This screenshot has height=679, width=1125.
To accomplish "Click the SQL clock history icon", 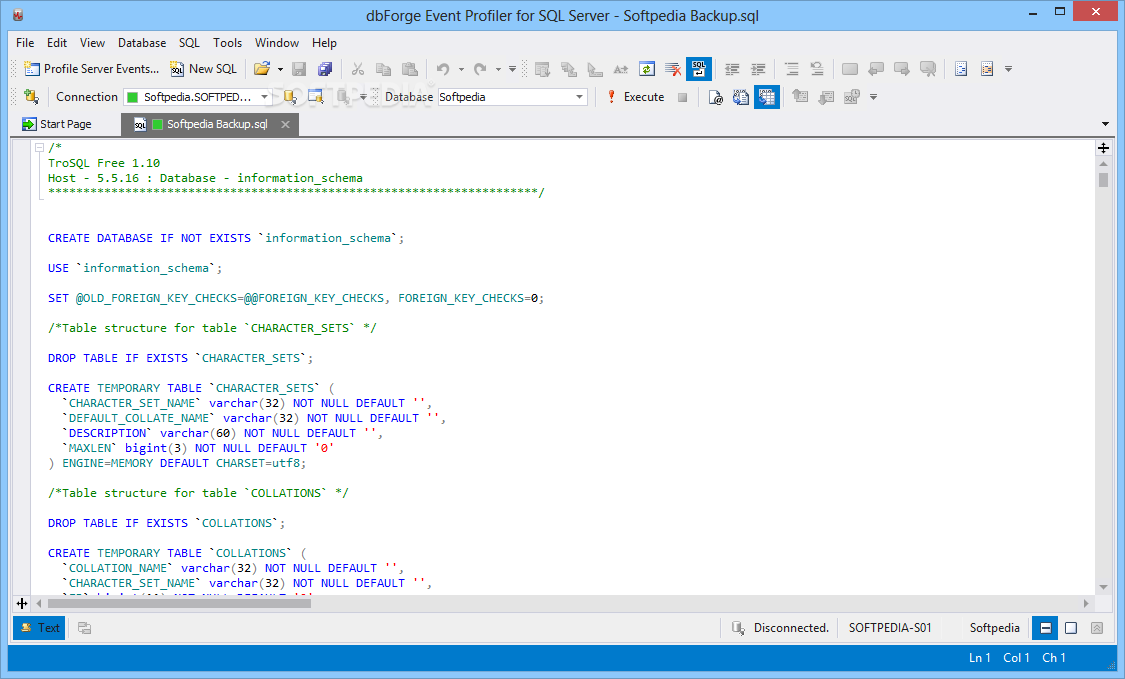I will pos(852,97).
